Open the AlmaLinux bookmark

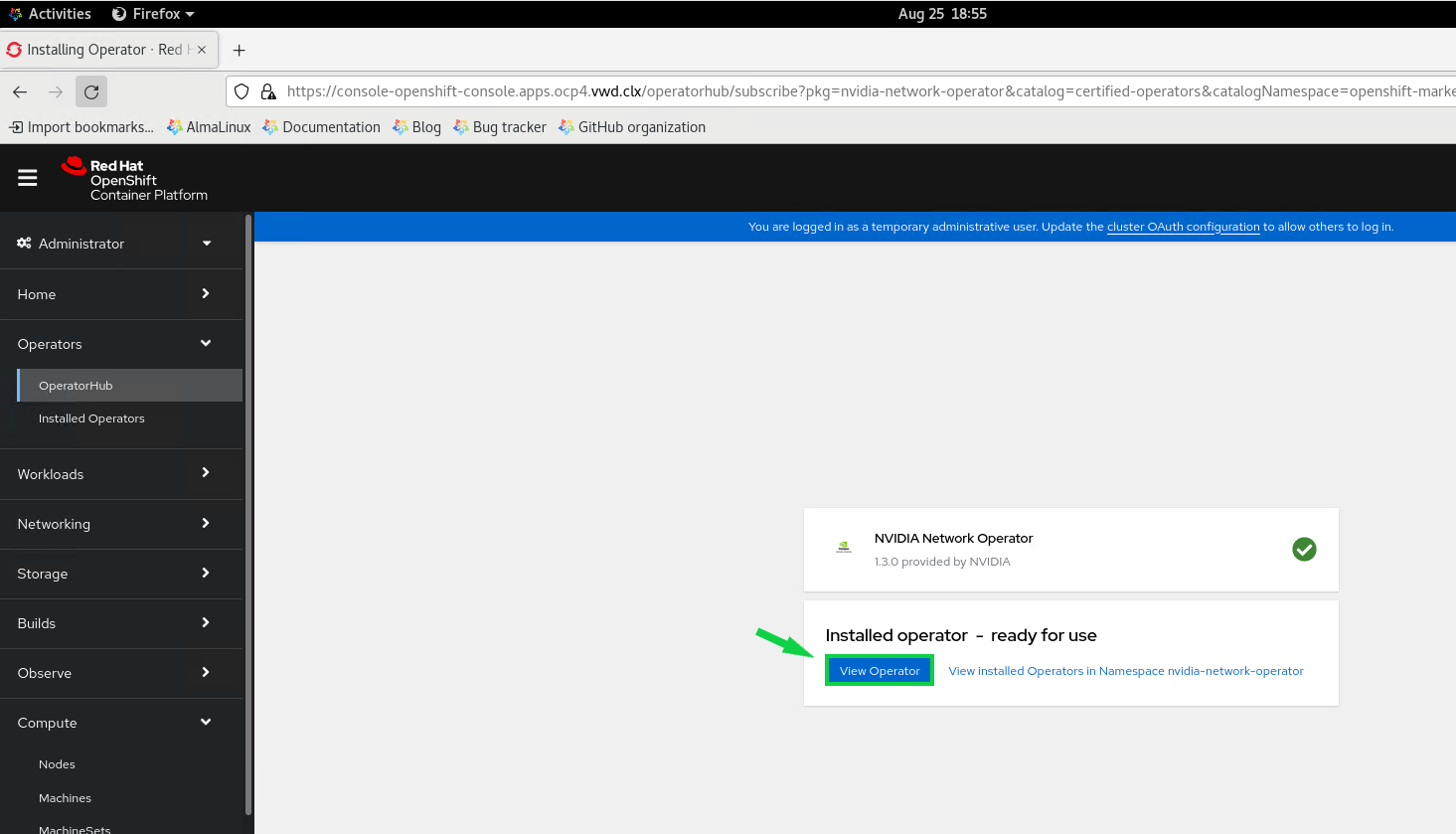(209, 127)
